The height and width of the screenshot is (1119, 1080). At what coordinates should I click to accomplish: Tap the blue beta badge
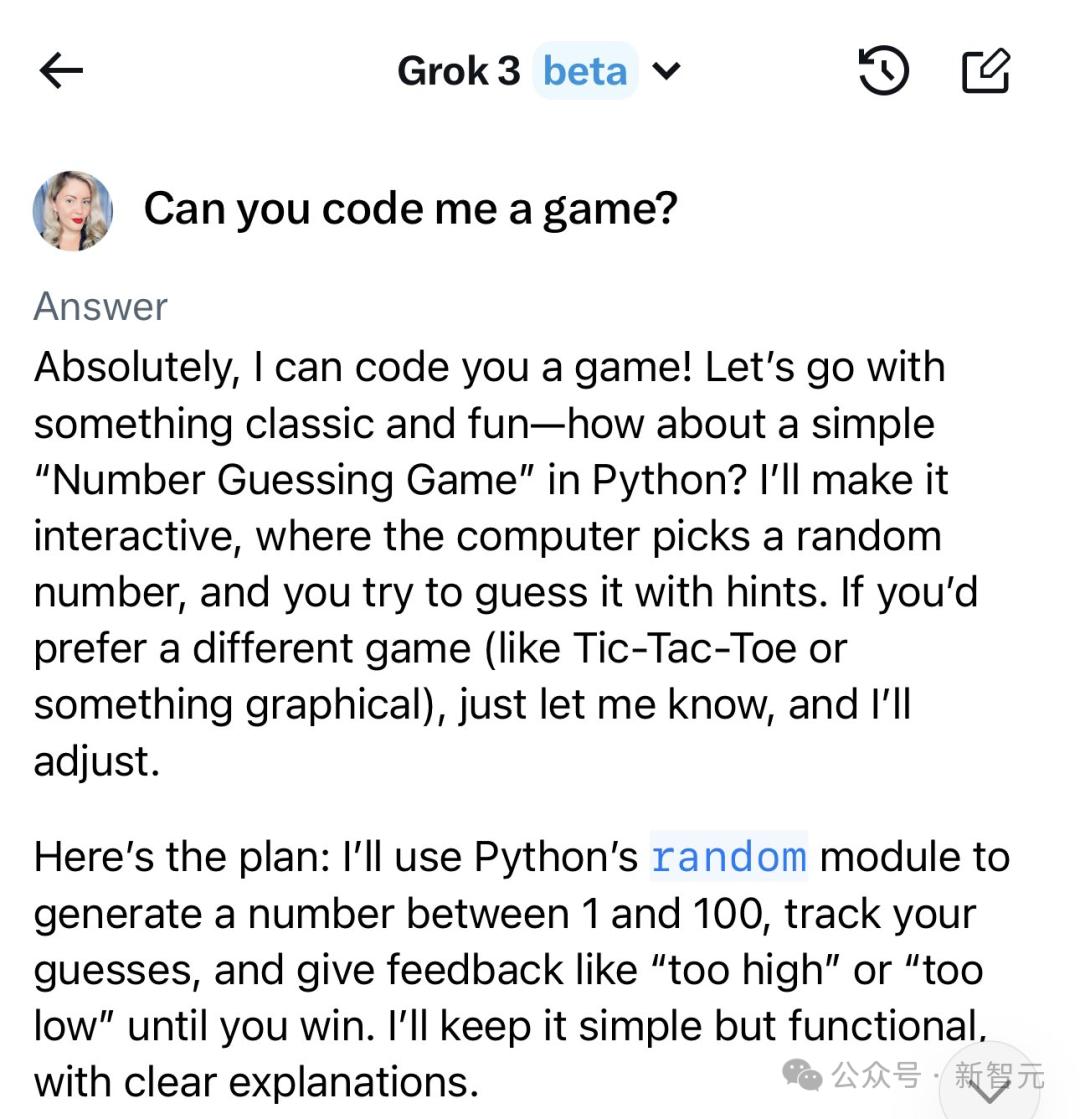[x=585, y=71]
